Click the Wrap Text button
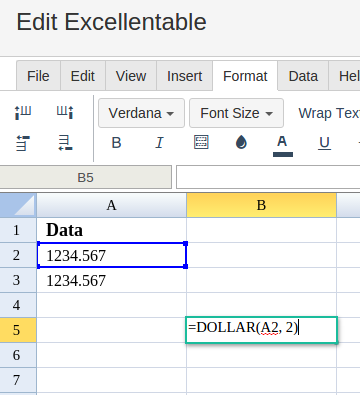The image size is (360, 395). point(329,113)
